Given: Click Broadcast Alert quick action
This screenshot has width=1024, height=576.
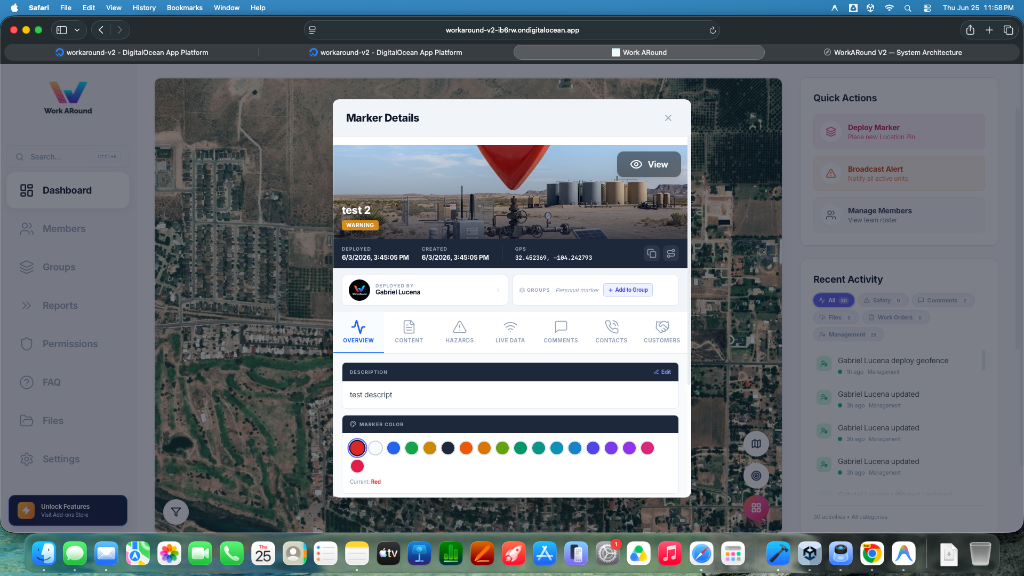Looking at the screenshot, I should pos(899,173).
